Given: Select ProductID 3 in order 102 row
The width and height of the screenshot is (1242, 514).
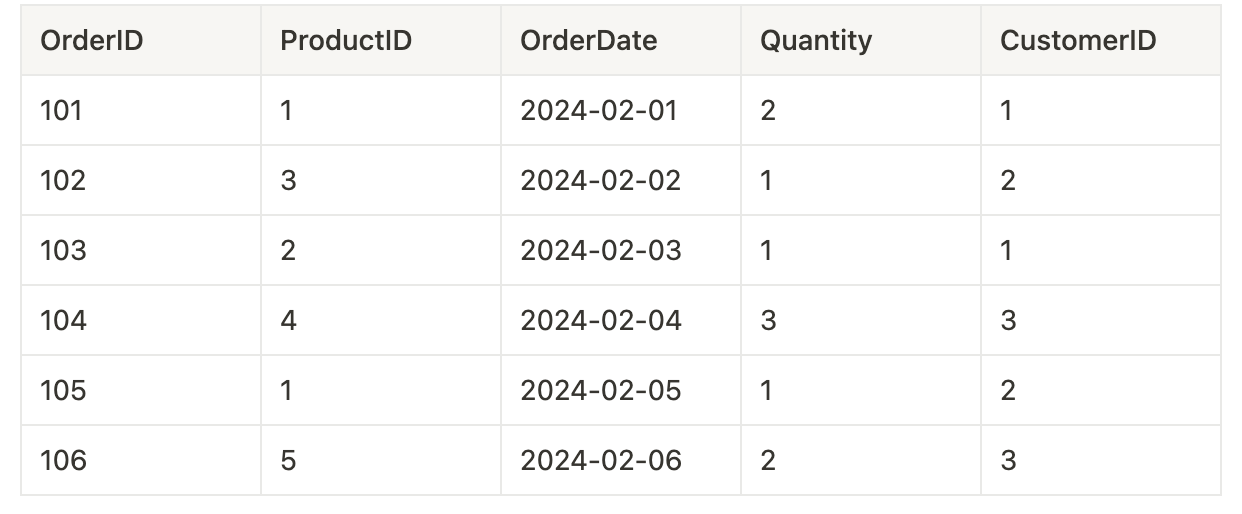Looking at the screenshot, I should pos(381,180).
